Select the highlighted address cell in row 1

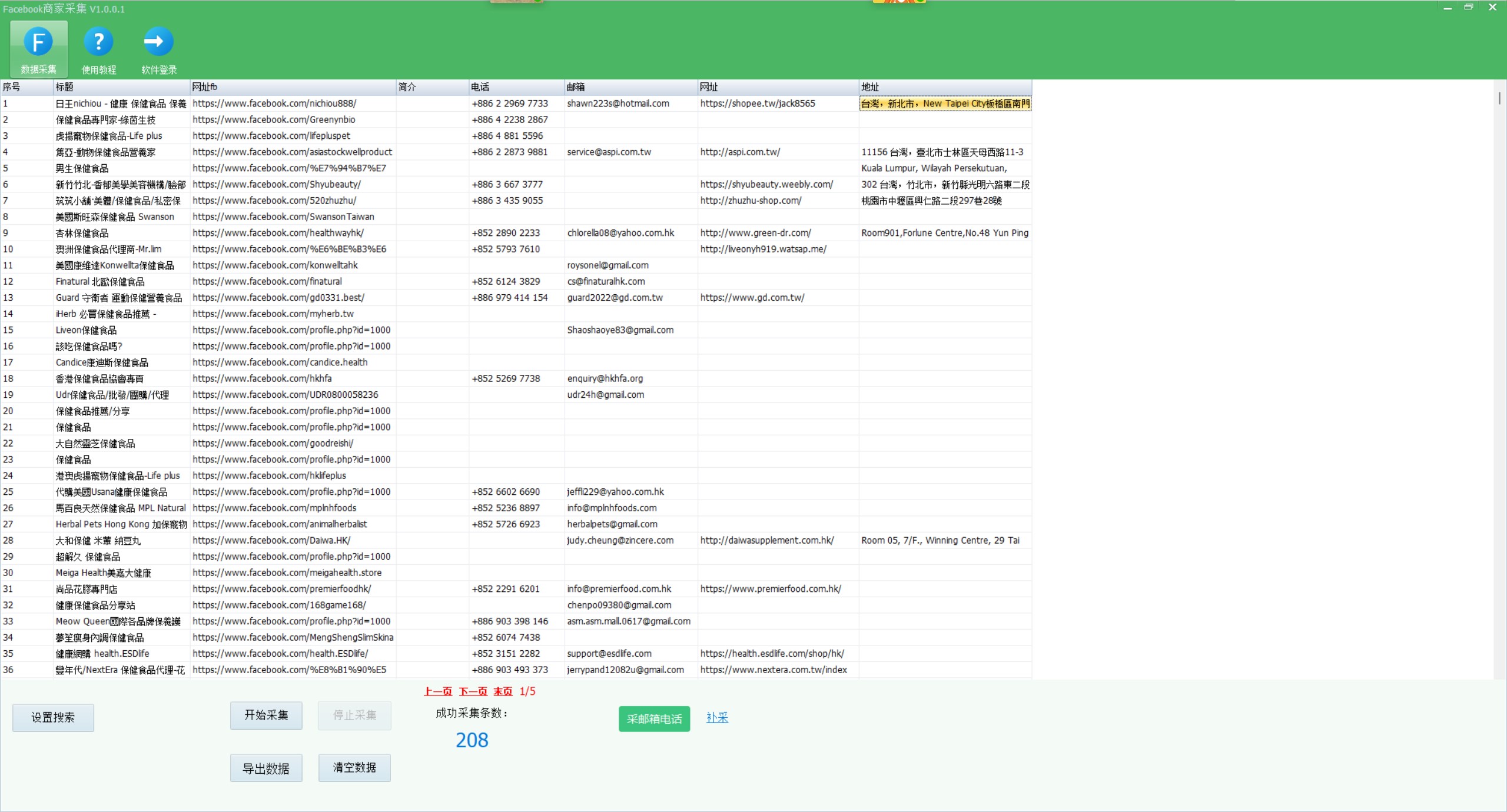(945, 104)
